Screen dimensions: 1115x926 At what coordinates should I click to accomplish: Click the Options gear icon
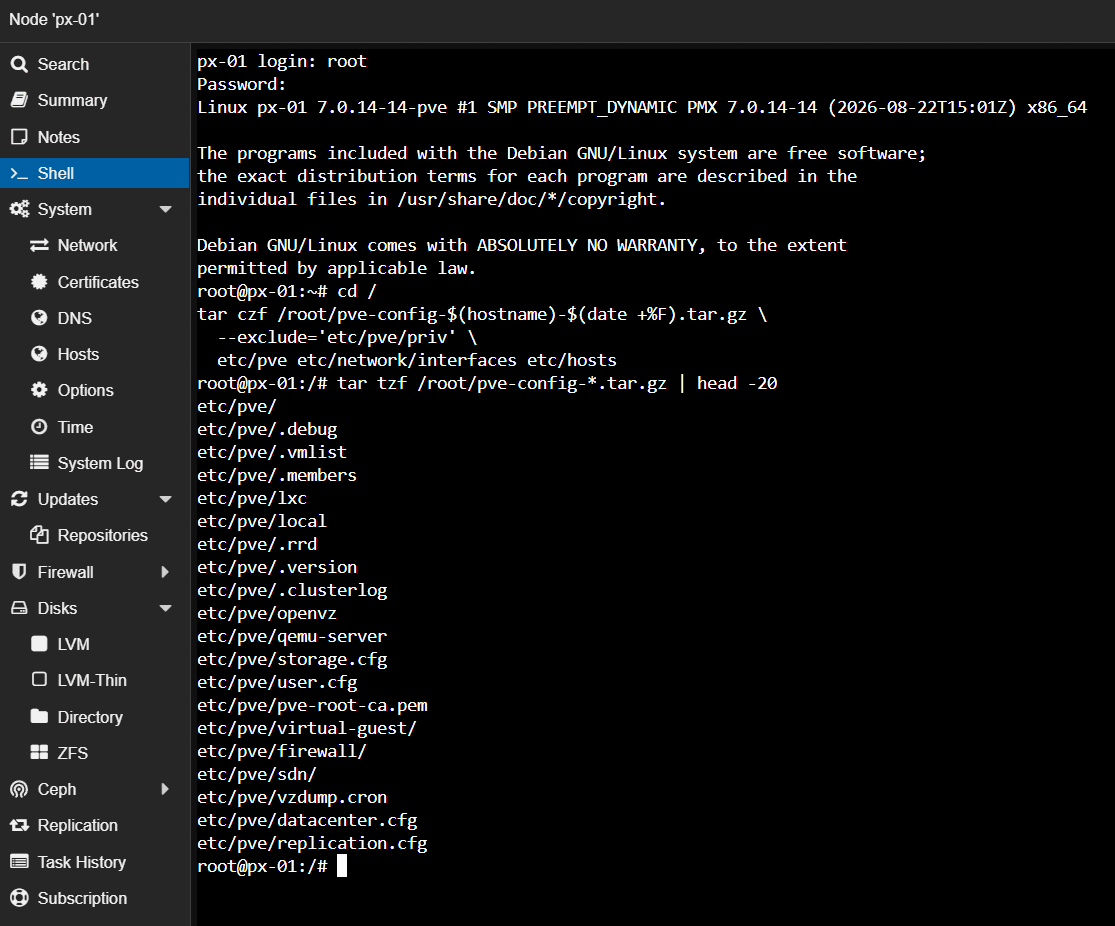[x=39, y=390]
